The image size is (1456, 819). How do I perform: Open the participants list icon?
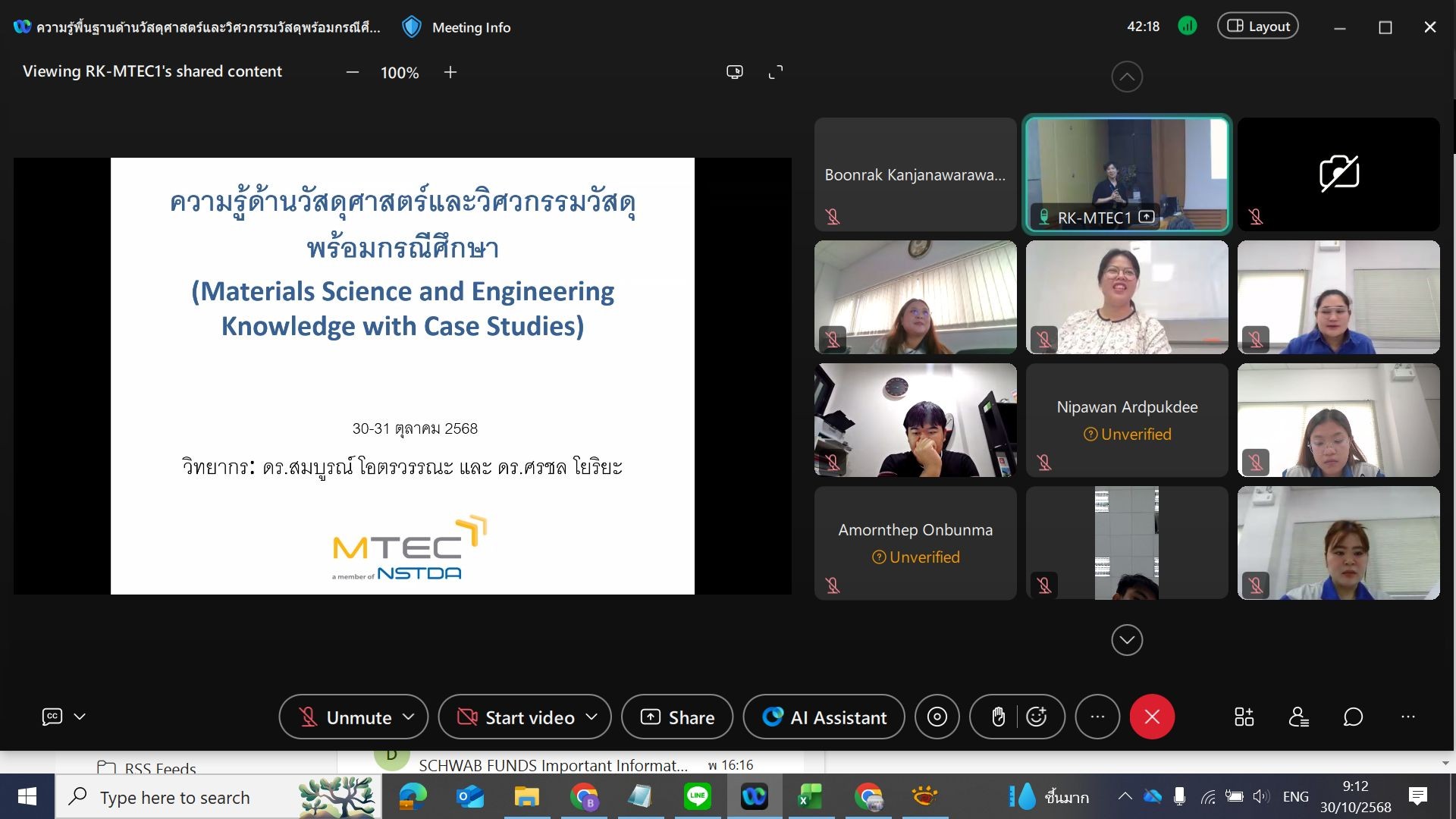point(1298,717)
